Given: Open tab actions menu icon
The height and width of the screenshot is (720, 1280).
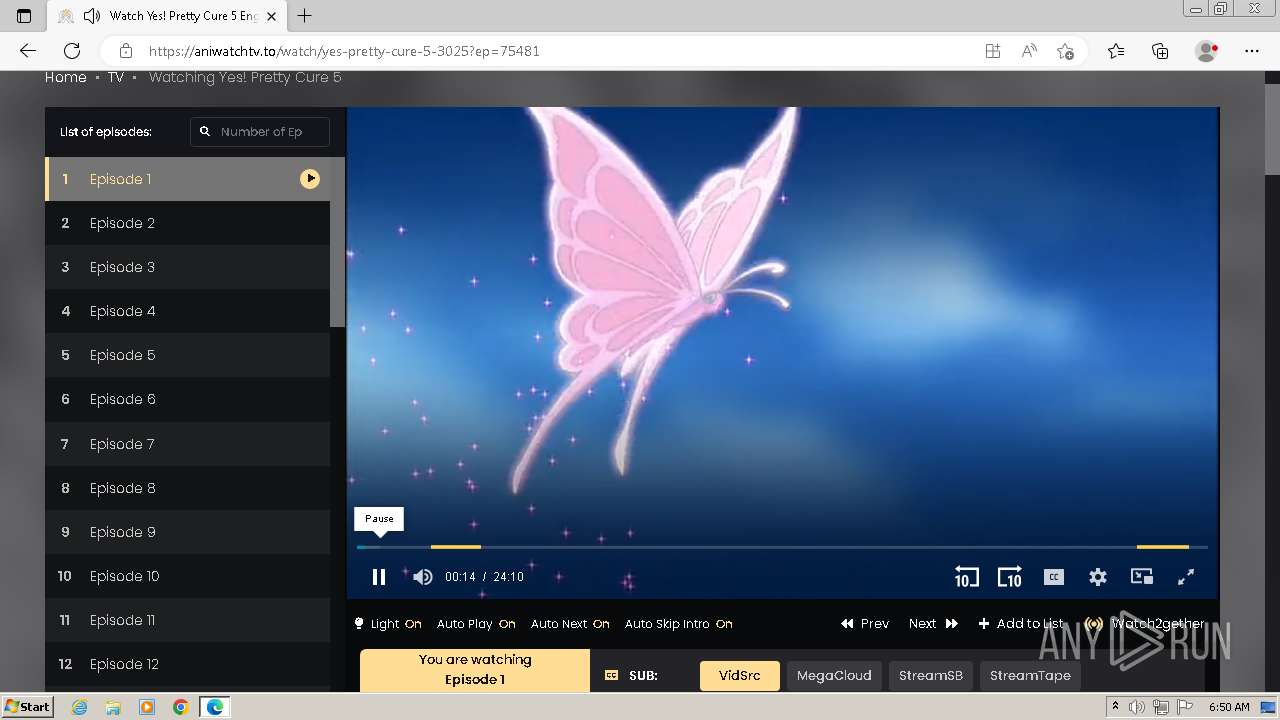Looking at the screenshot, I should [x=24, y=16].
